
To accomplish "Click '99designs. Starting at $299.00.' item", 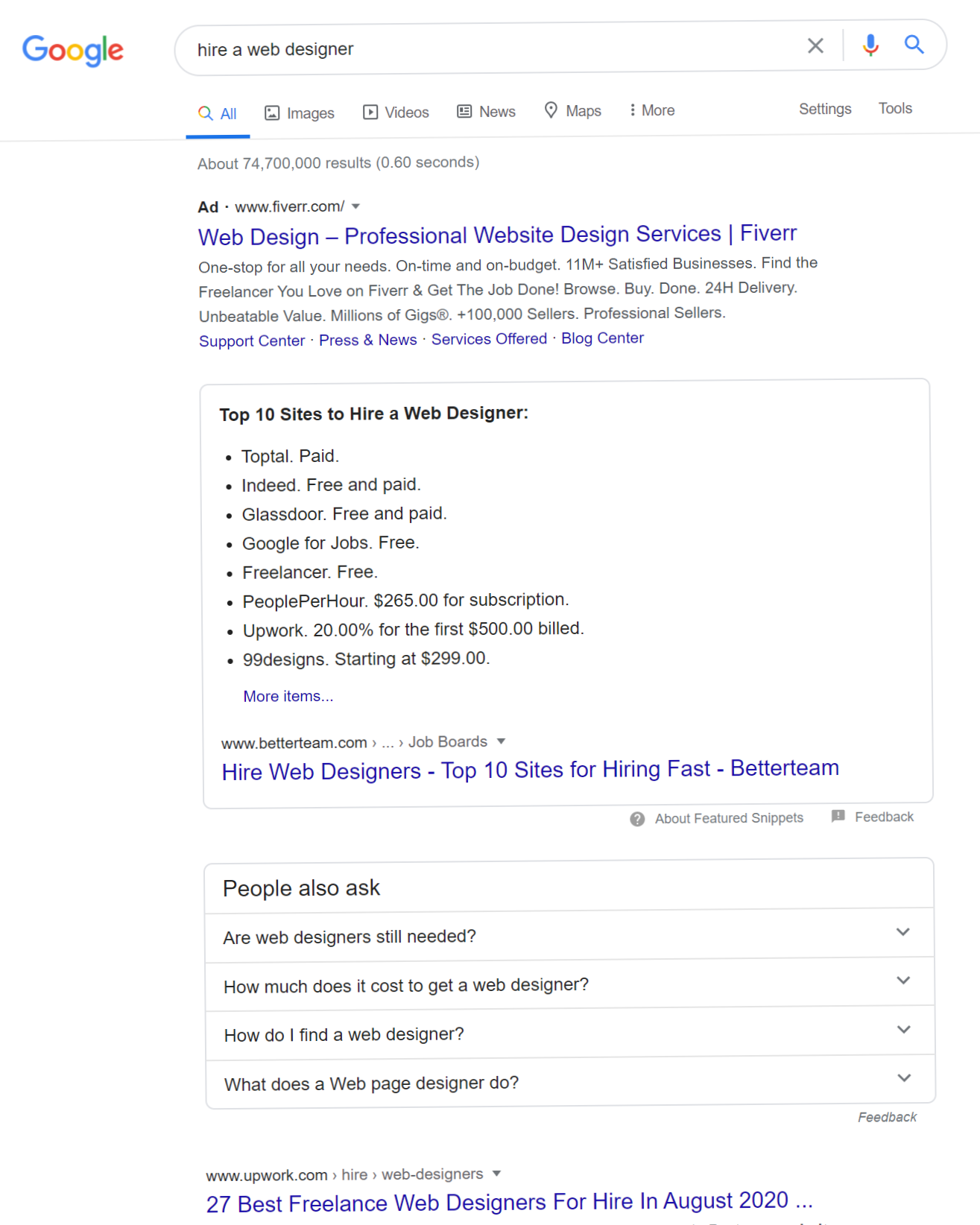I will (367, 659).
